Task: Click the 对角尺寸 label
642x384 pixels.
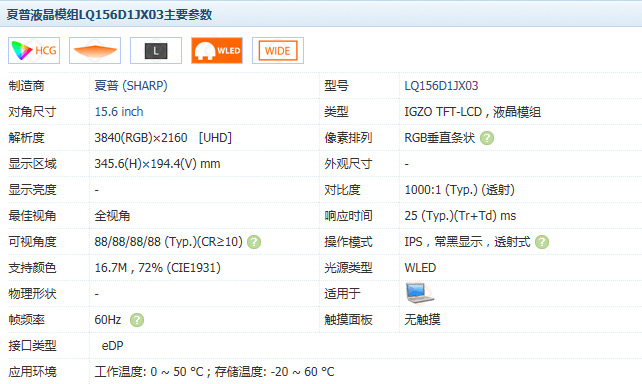Action: (32, 112)
